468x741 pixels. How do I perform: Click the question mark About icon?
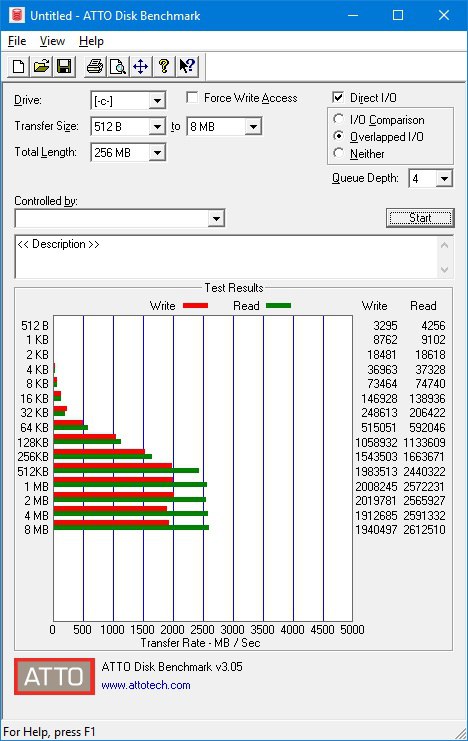pyautogui.click(x=164, y=67)
